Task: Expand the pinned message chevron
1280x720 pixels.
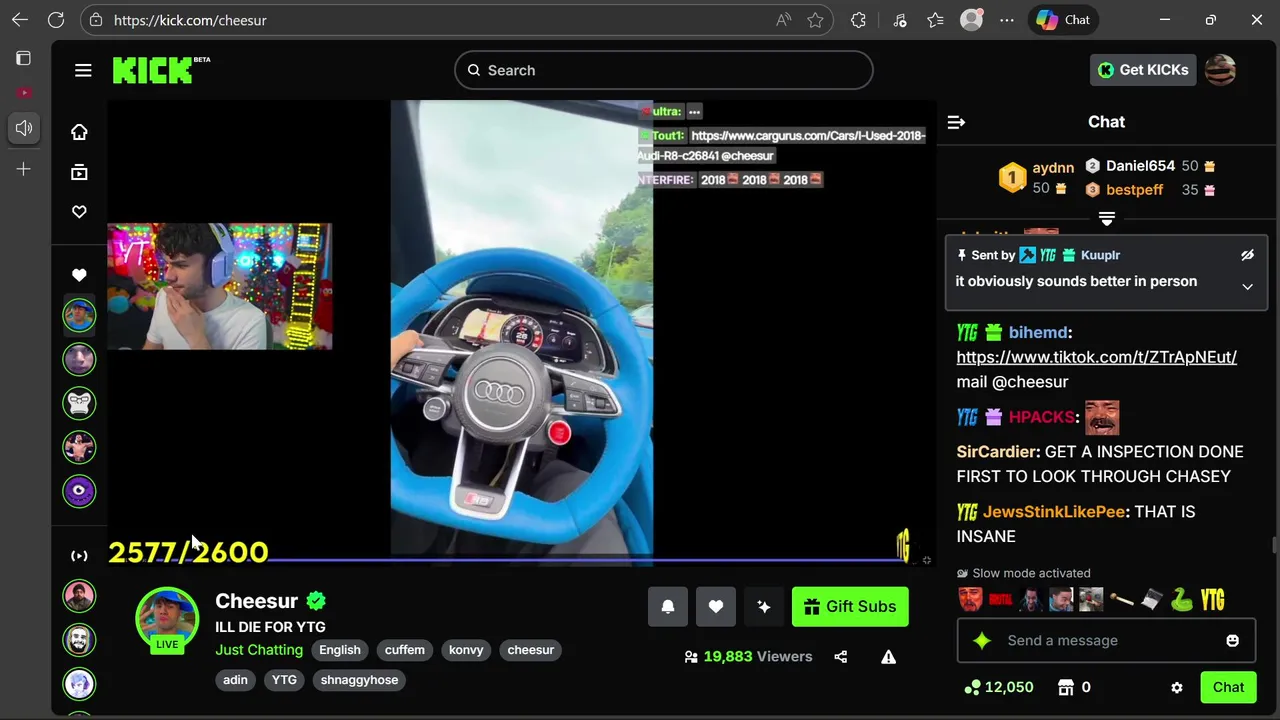Action: tap(1247, 287)
